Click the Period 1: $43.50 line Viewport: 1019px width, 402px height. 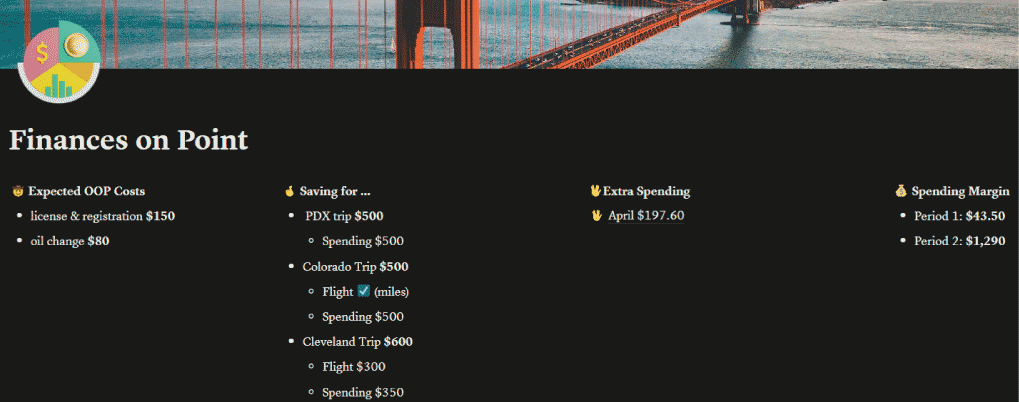click(x=959, y=216)
